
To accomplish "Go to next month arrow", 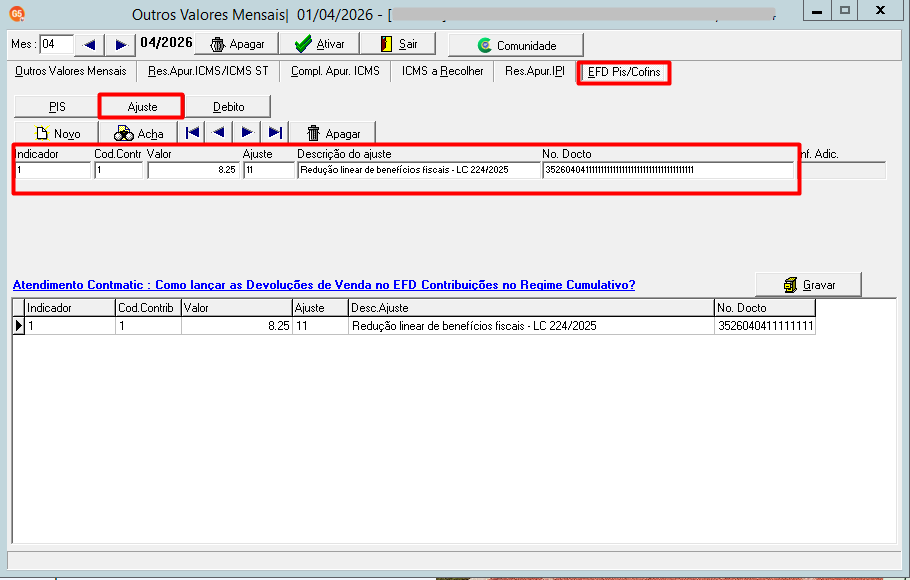I will (120, 45).
